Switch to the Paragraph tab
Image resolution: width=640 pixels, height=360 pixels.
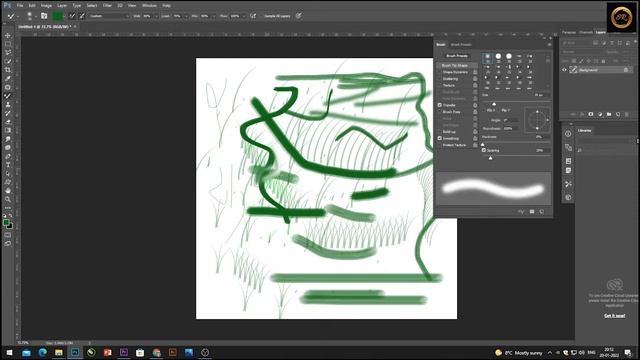coord(569,32)
